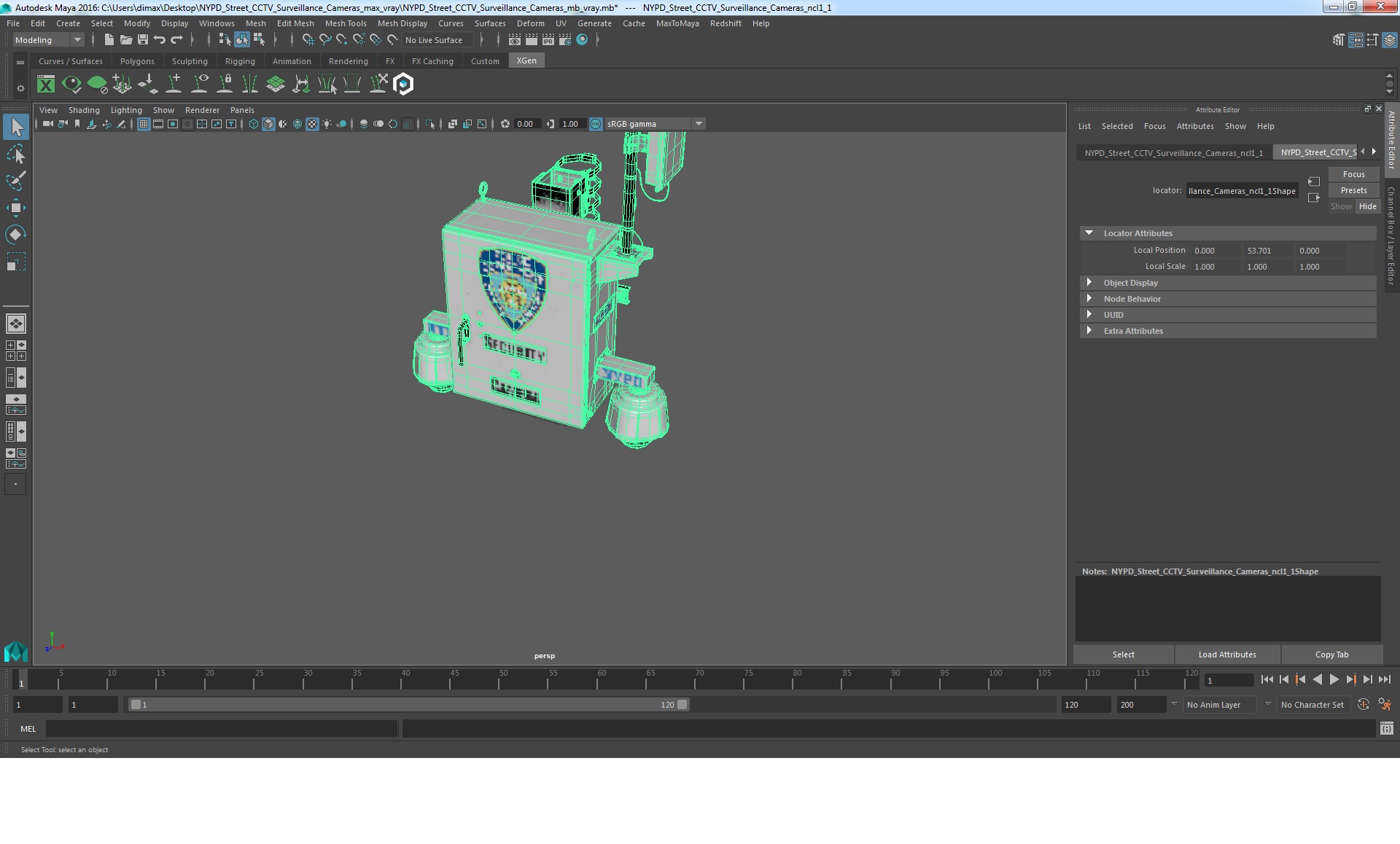
Task: Start IPR render icon
Action: [x=548, y=39]
